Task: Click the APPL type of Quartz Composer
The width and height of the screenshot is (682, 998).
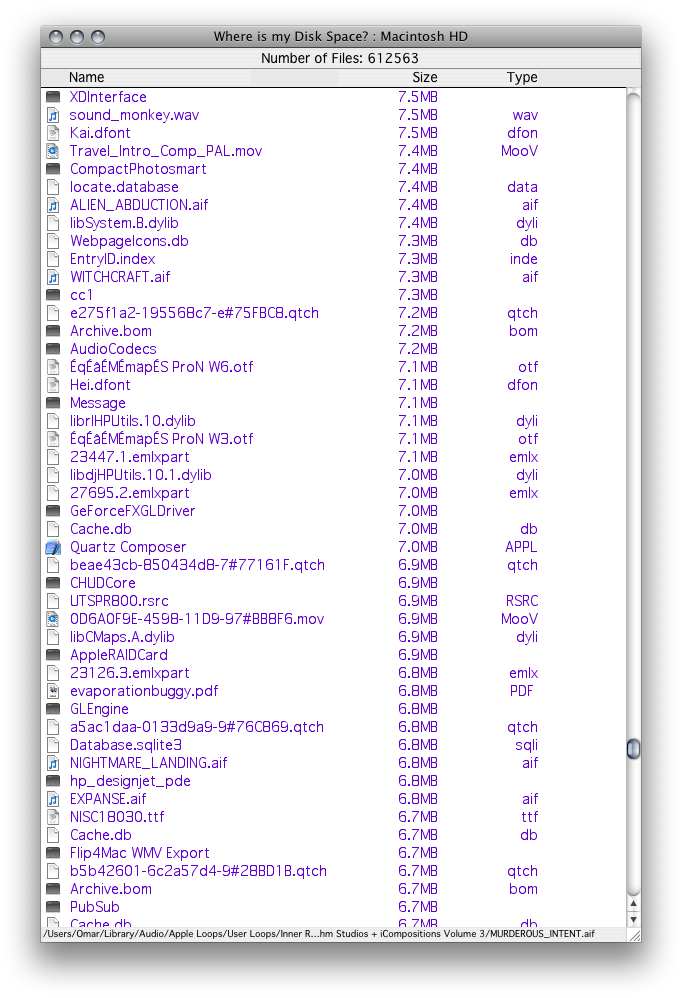Action: click(x=521, y=547)
